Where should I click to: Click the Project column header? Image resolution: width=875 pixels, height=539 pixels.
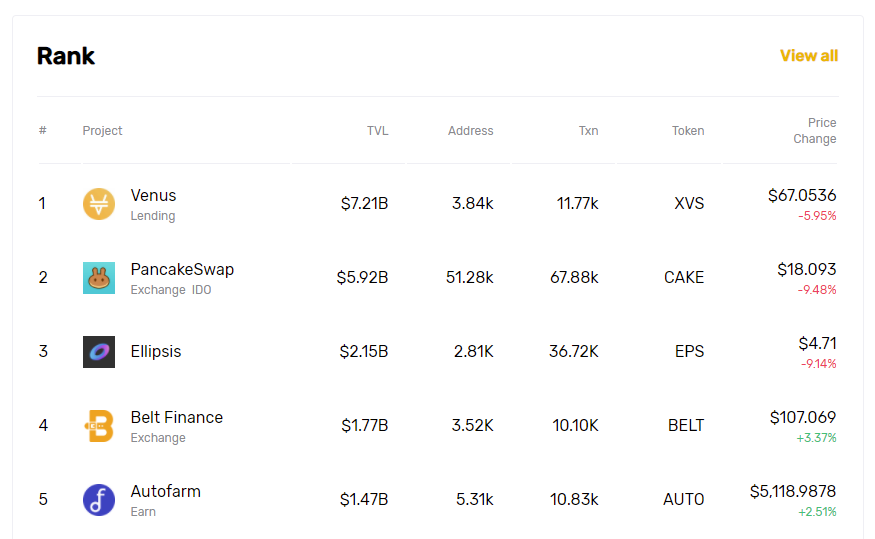click(102, 131)
